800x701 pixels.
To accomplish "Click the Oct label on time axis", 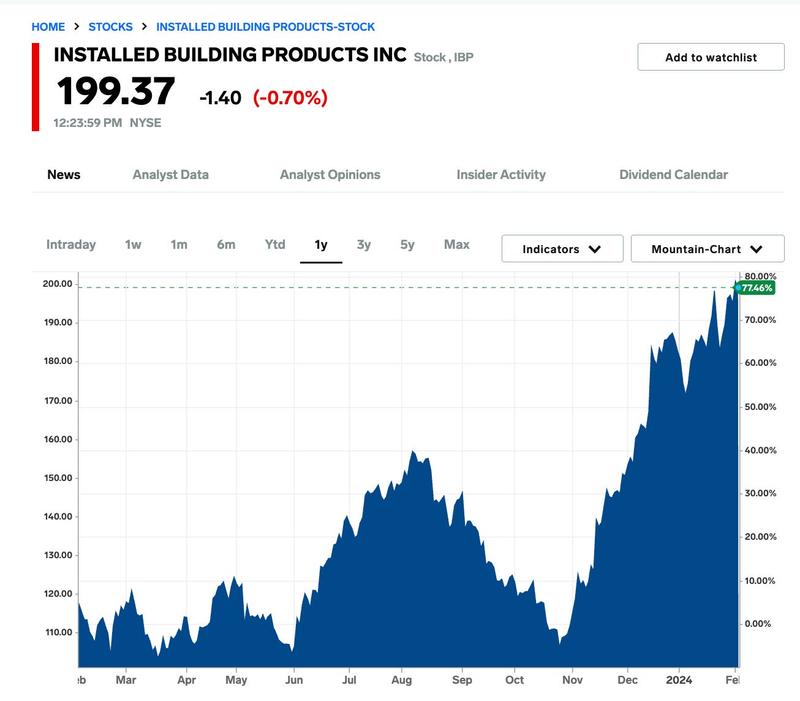I will coord(514,680).
